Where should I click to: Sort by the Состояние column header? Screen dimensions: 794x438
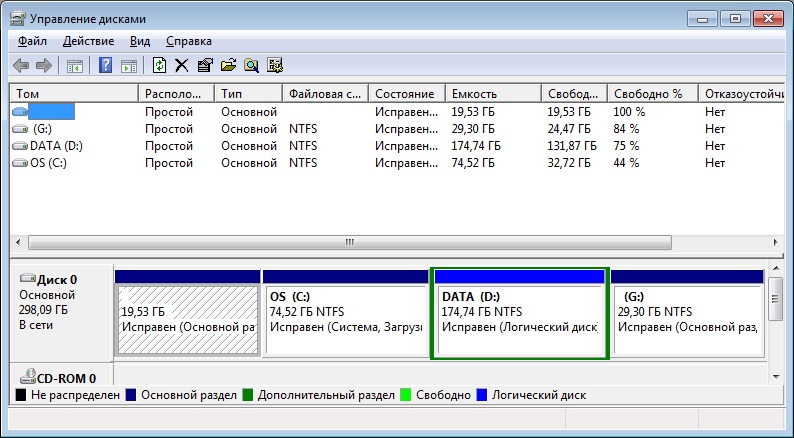point(407,94)
